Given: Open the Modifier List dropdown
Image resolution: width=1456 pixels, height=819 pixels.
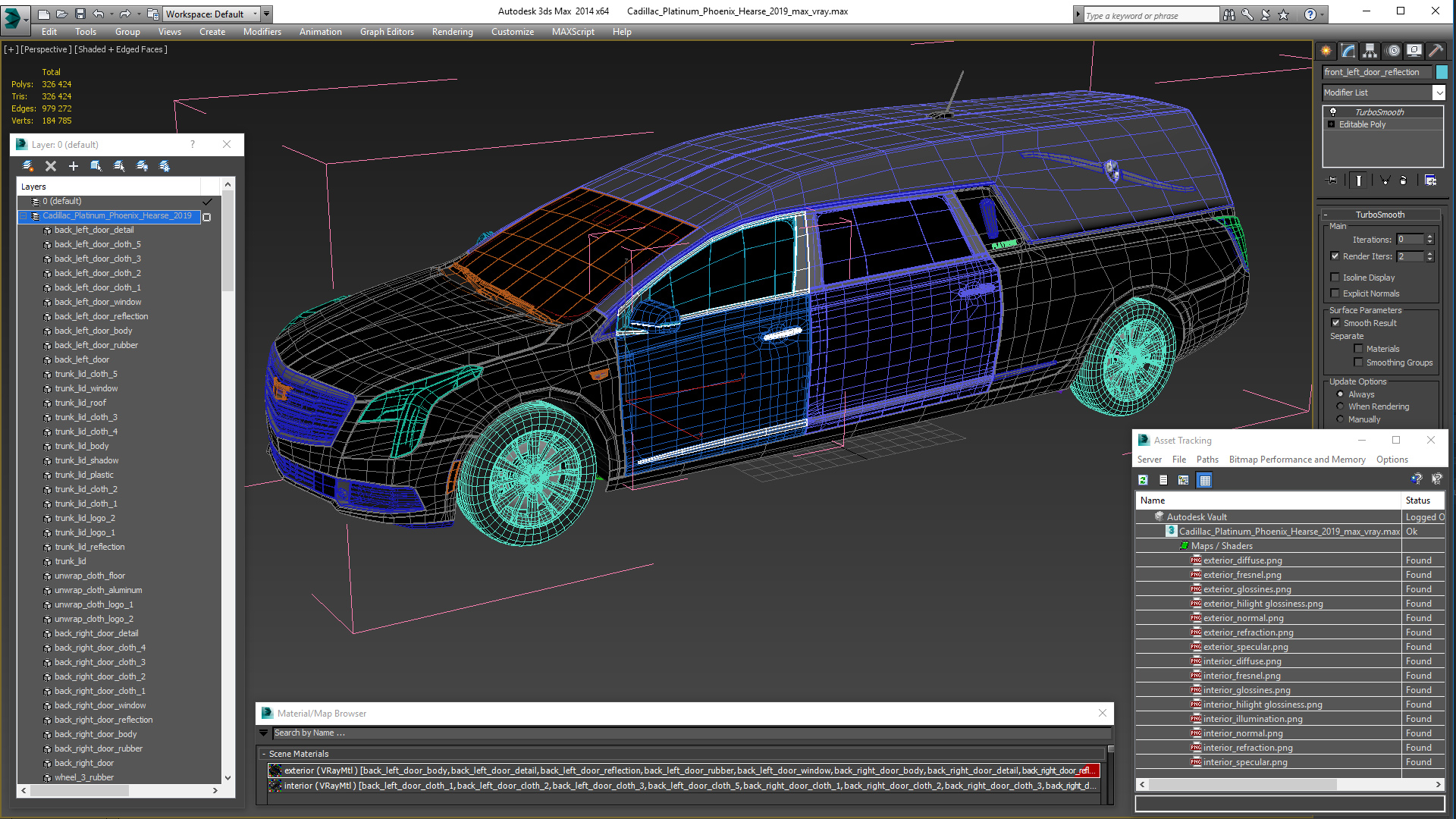Looking at the screenshot, I should point(1439,93).
